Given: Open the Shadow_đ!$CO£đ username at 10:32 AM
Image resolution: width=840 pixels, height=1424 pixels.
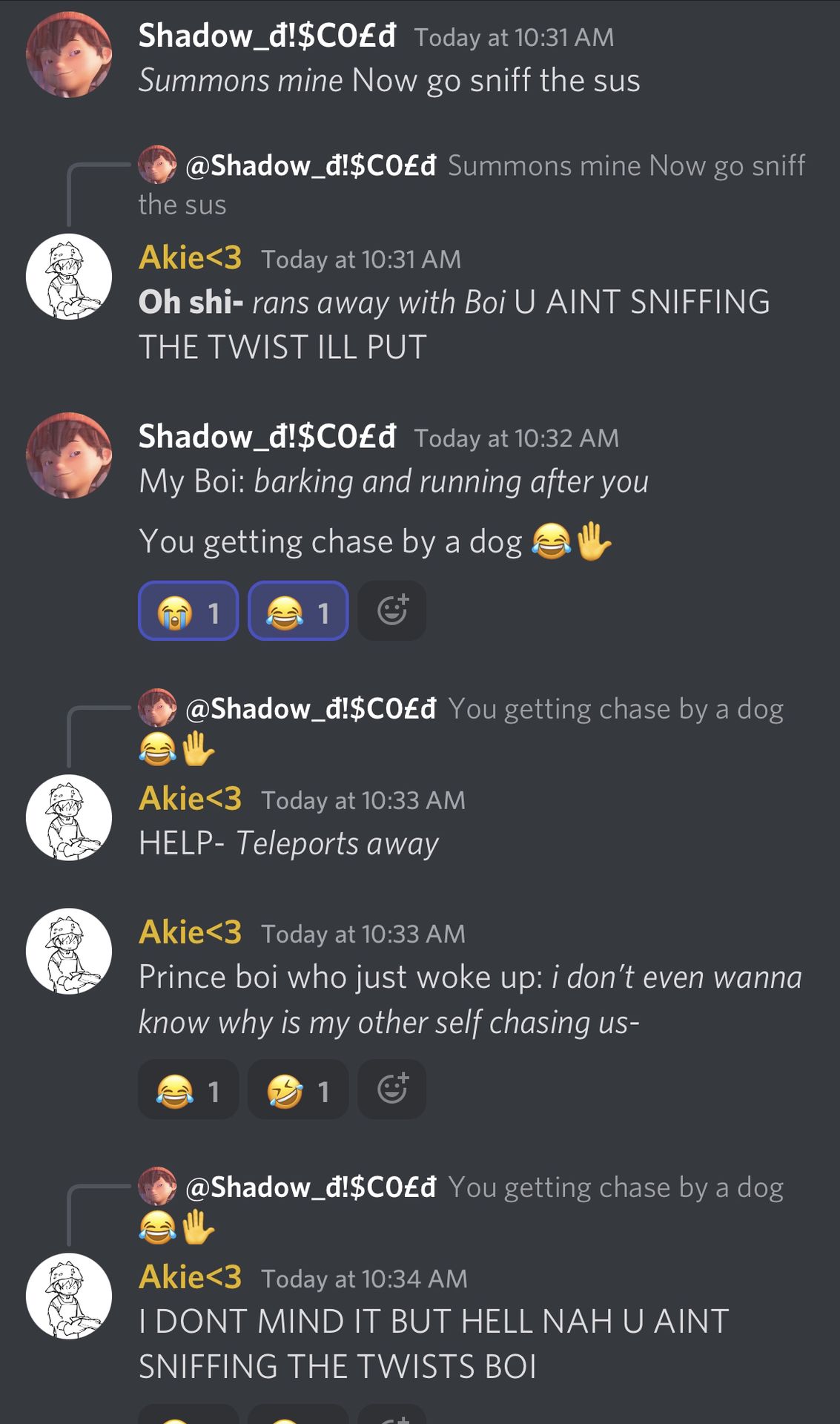Looking at the screenshot, I should [x=267, y=437].
